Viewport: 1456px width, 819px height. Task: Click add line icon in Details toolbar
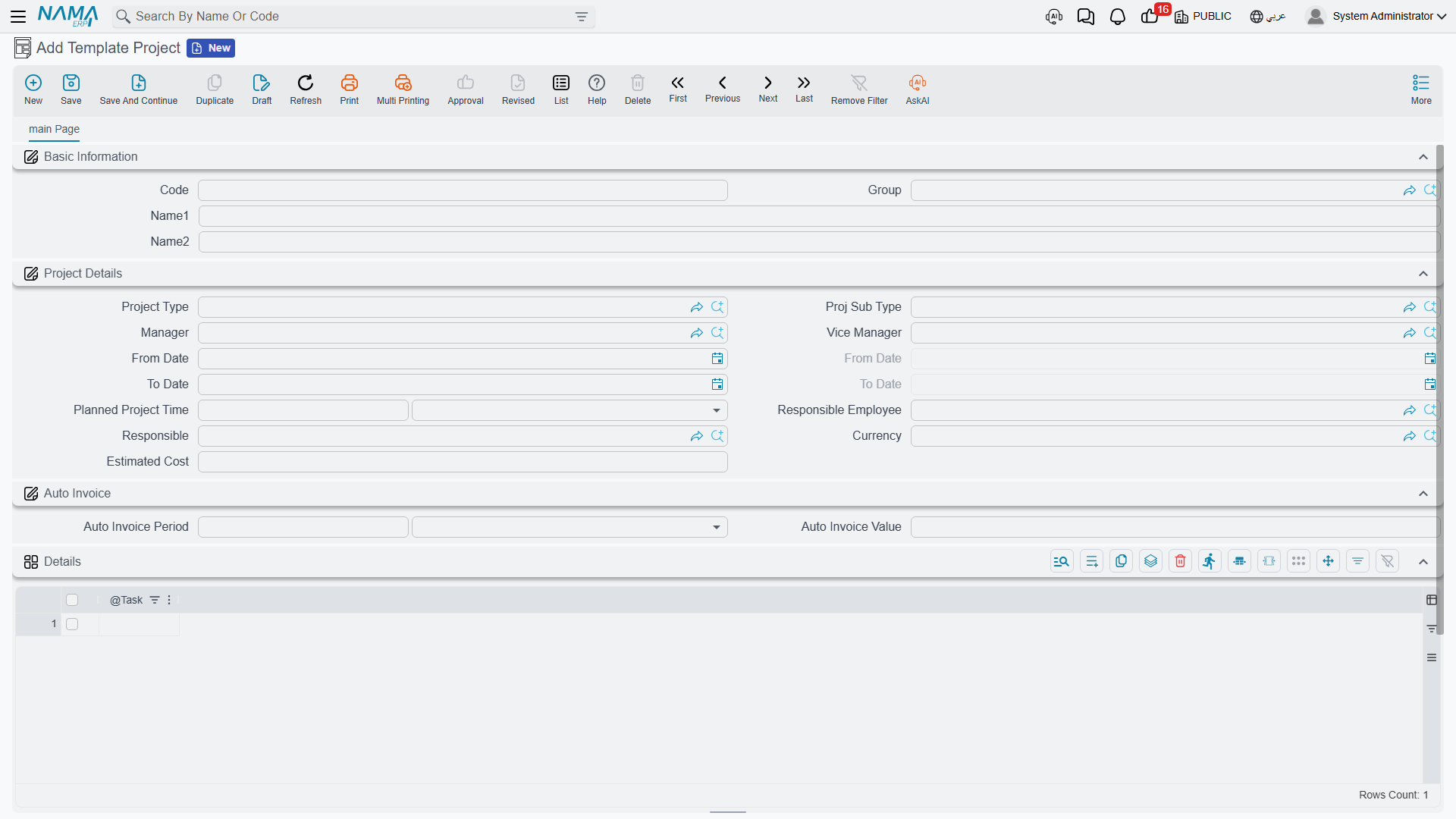(1092, 561)
